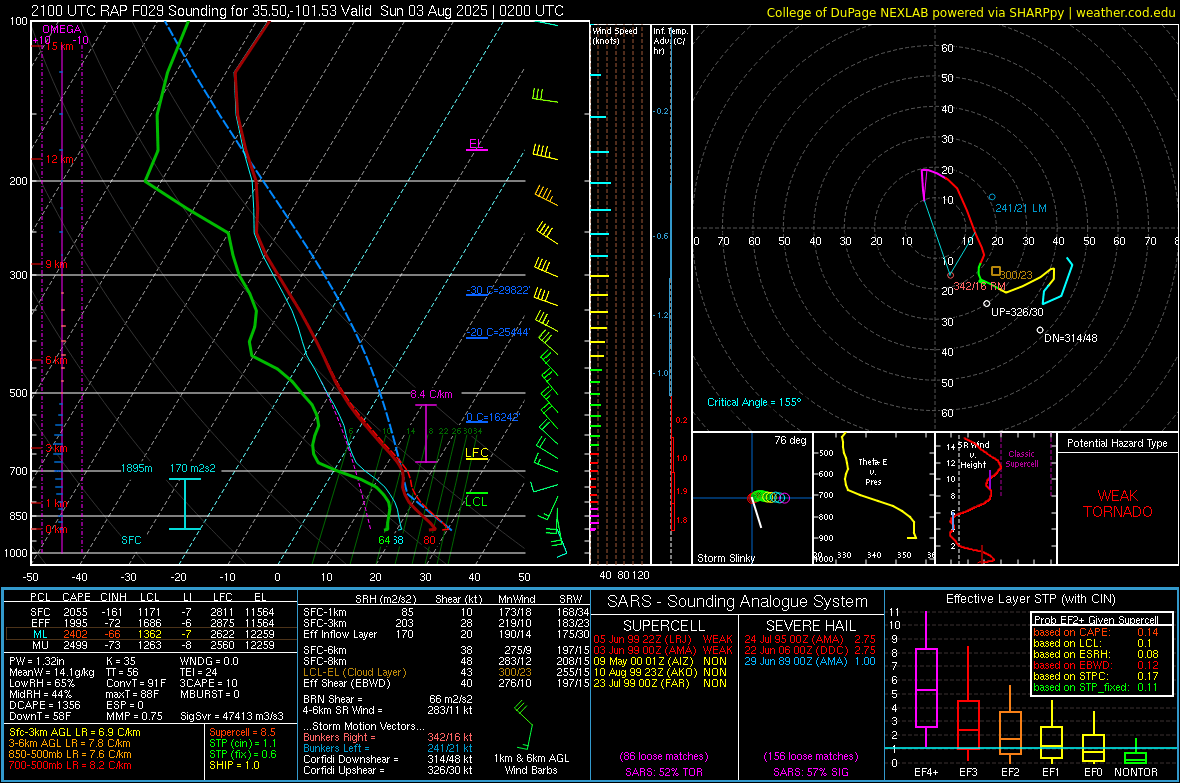Click the 'Classic Supercell' label
This screenshot has height=783, width=1180.
pyautogui.click(x=1021, y=459)
